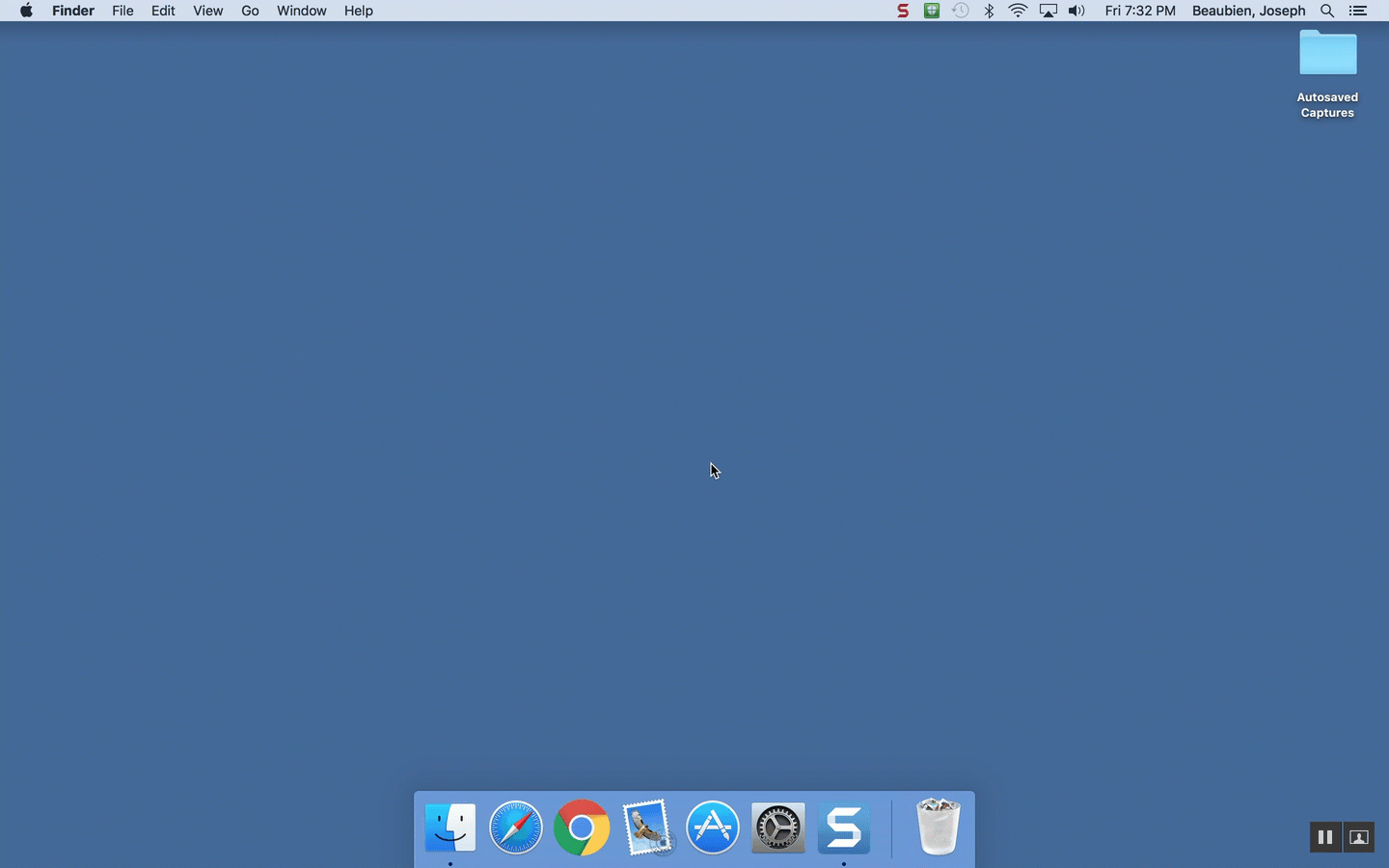The width and height of the screenshot is (1389, 868).
Task: Open the File menu
Action: click(x=123, y=11)
